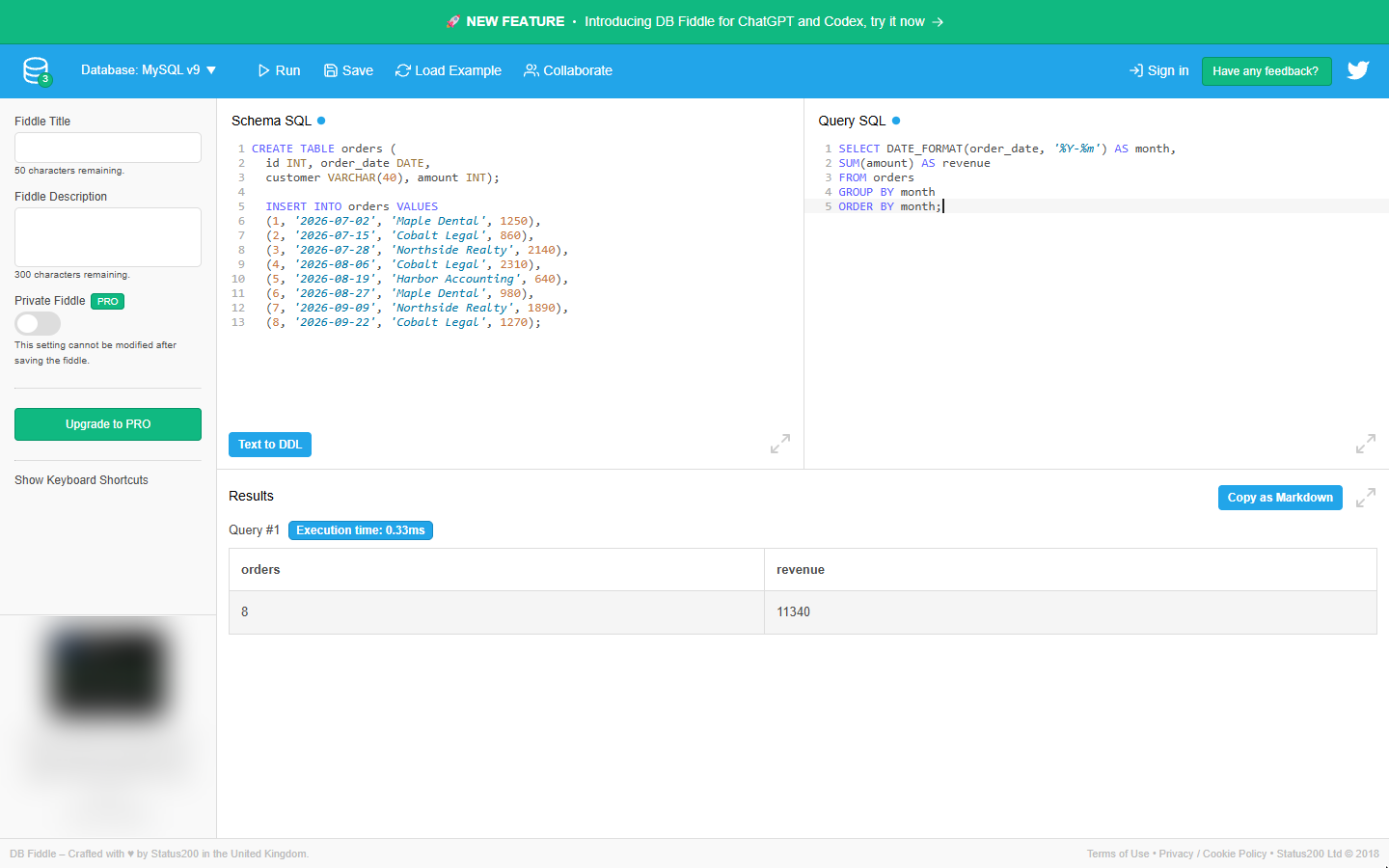Click the 'INSERT INTO orders VALUES' line
The height and width of the screenshot is (868, 1389).
352,207
